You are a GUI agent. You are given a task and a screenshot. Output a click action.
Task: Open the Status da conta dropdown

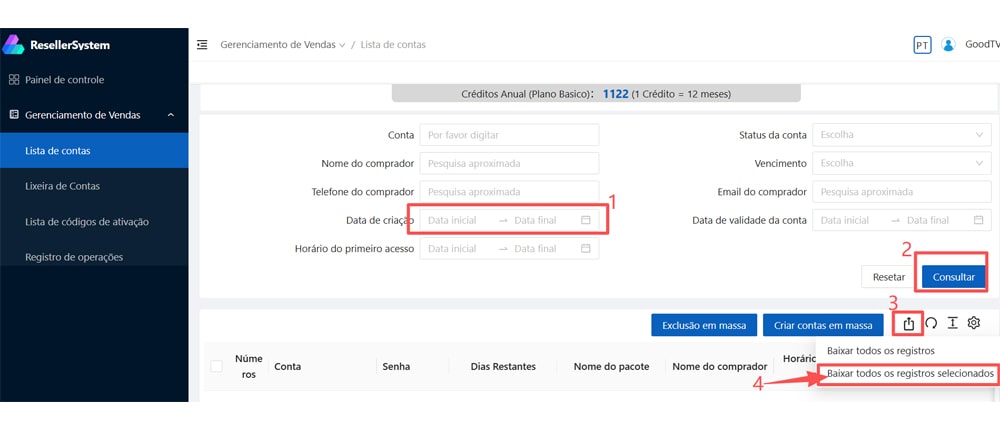902,135
